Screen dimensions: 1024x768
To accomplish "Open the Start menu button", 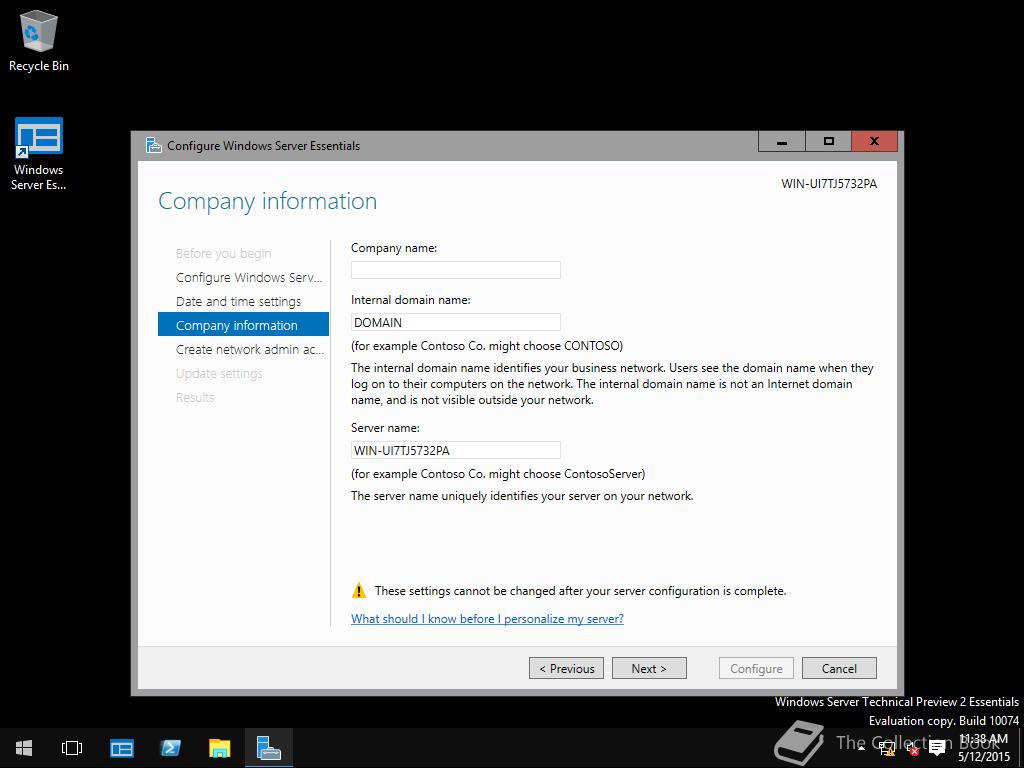I will (x=24, y=748).
